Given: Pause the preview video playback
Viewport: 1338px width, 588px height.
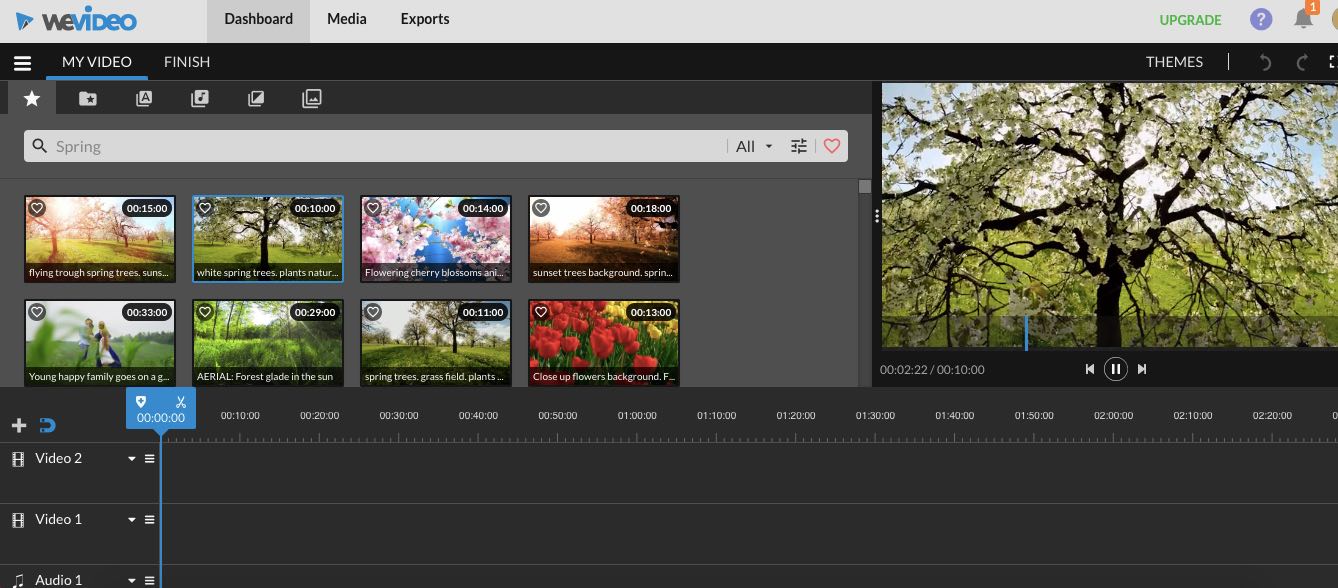Looking at the screenshot, I should click(x=1115, y=369).
